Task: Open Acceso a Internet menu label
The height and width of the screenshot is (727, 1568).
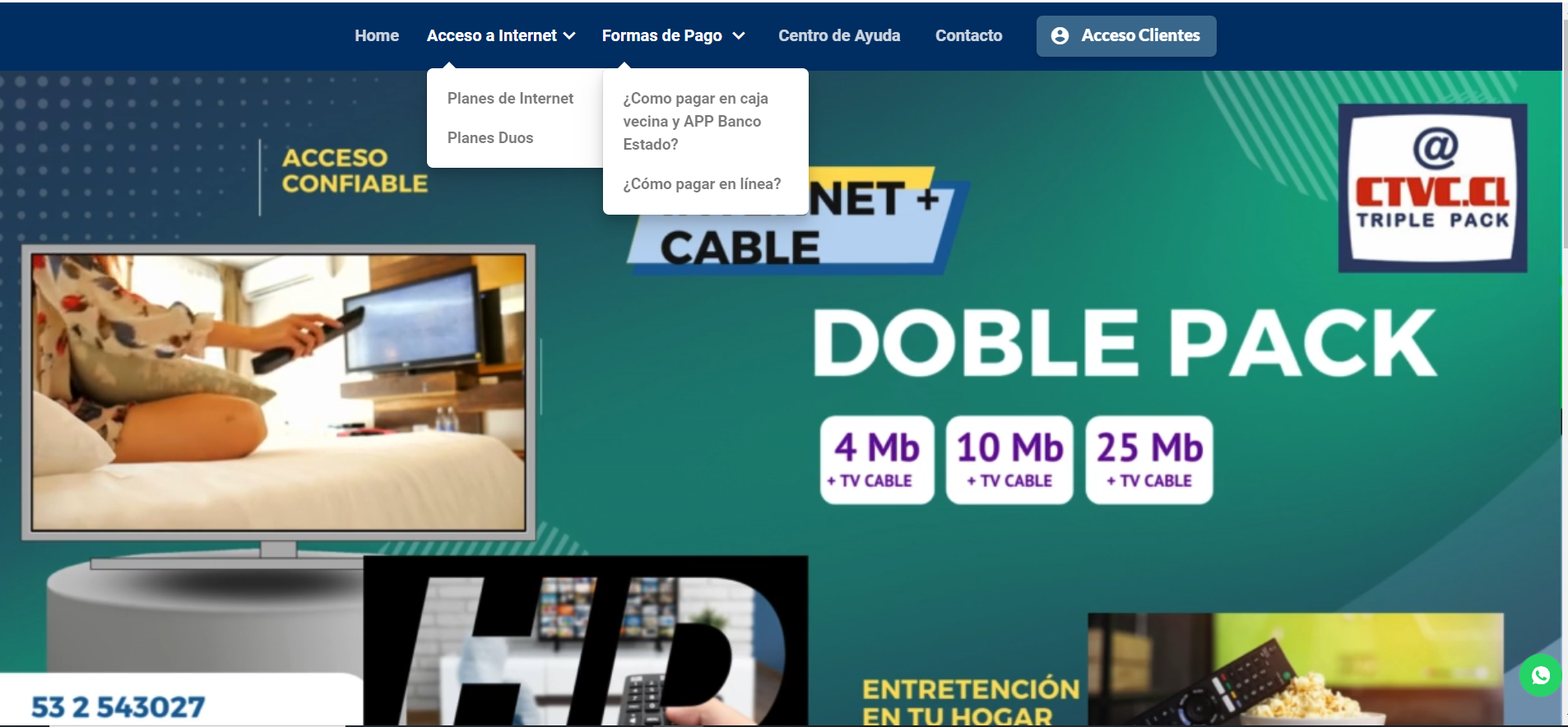Action: coord(492,35)
